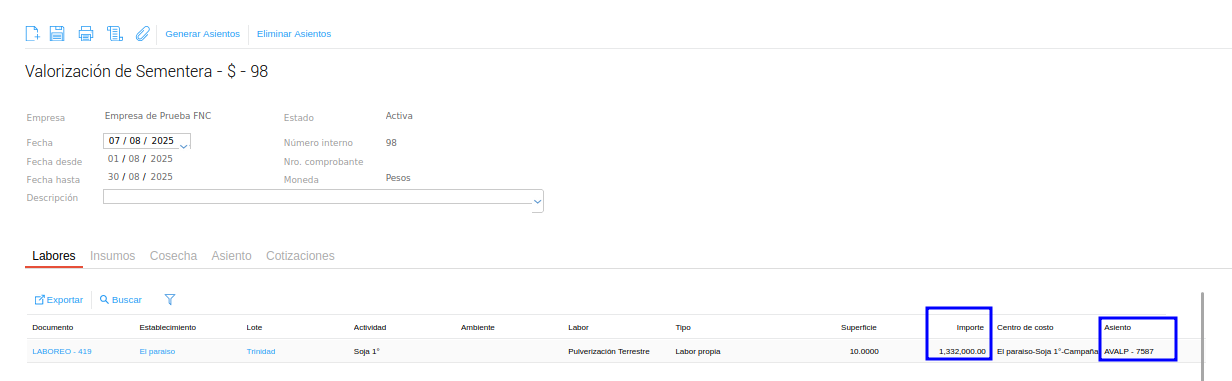Open the Asiento tab
The image size is (1232, 381).
(232, 256)
